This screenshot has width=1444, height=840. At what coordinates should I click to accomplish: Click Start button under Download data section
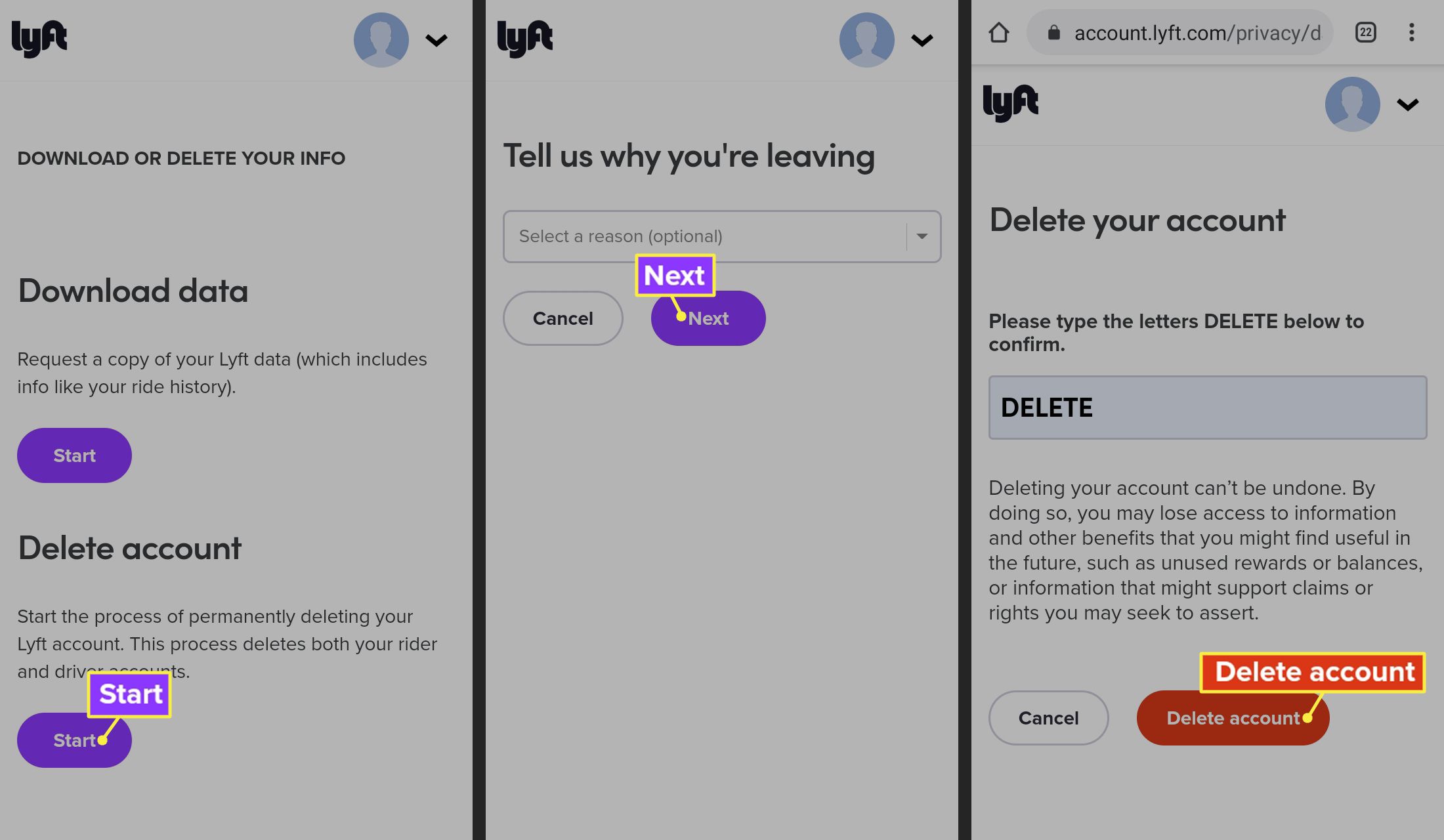point(74,455)
